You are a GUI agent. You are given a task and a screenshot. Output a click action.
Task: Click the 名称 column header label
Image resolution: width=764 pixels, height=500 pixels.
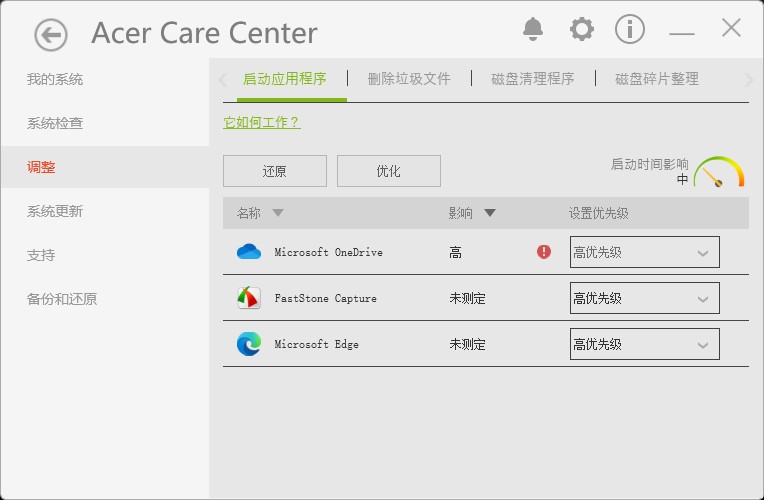click(248, 213)
